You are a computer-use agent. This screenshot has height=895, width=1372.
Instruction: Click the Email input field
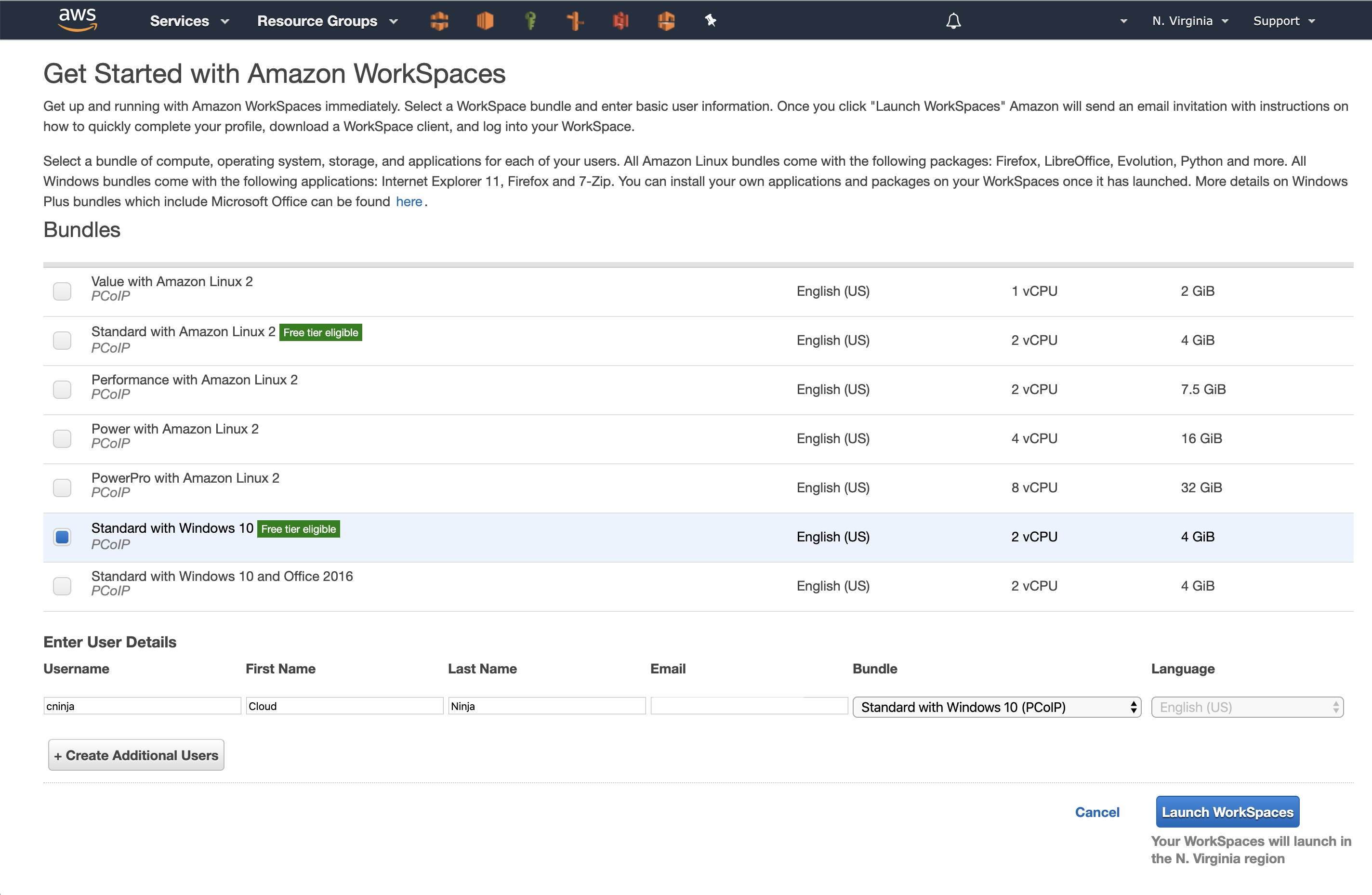tap(748, 705)
